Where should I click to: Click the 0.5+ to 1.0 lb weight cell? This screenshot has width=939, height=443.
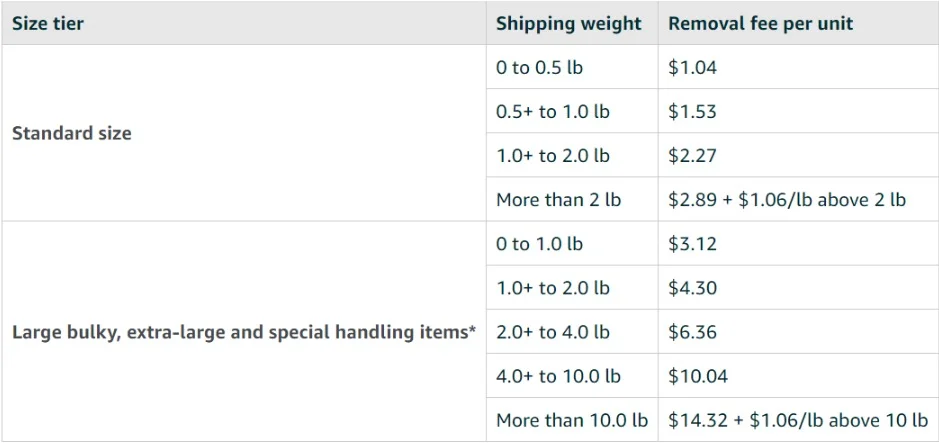tap(552, 112)
